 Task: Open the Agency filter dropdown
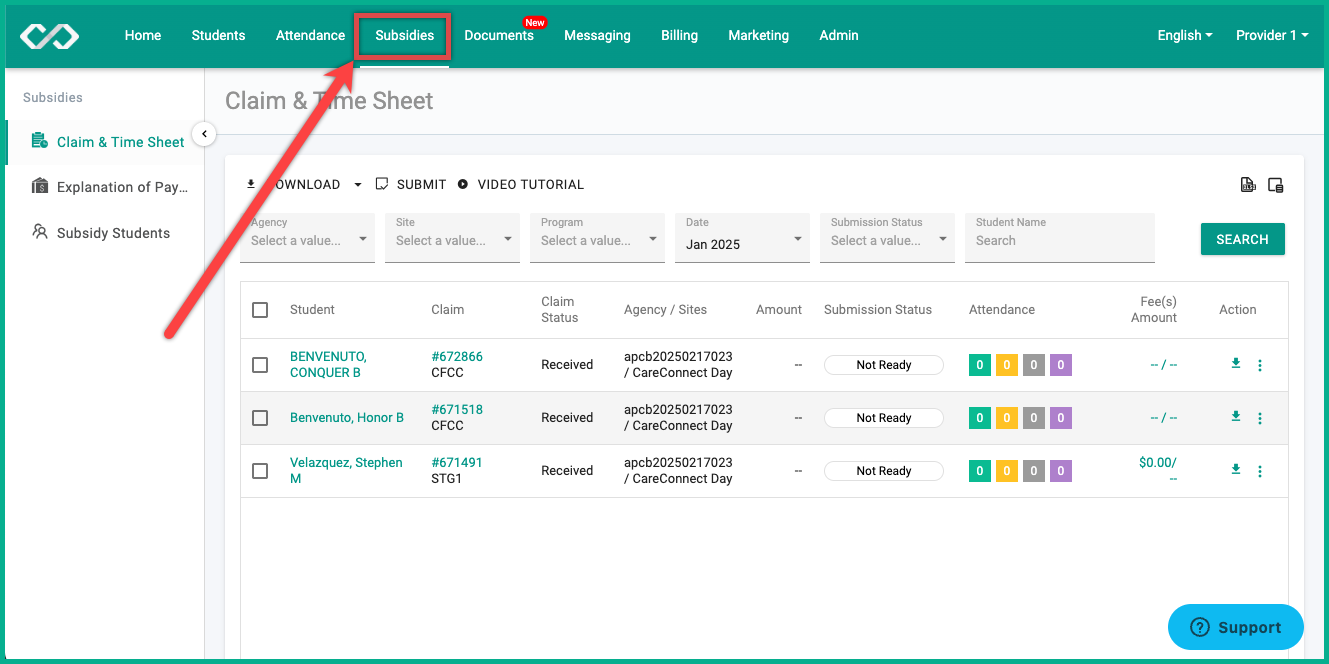[x=307, y=238]
